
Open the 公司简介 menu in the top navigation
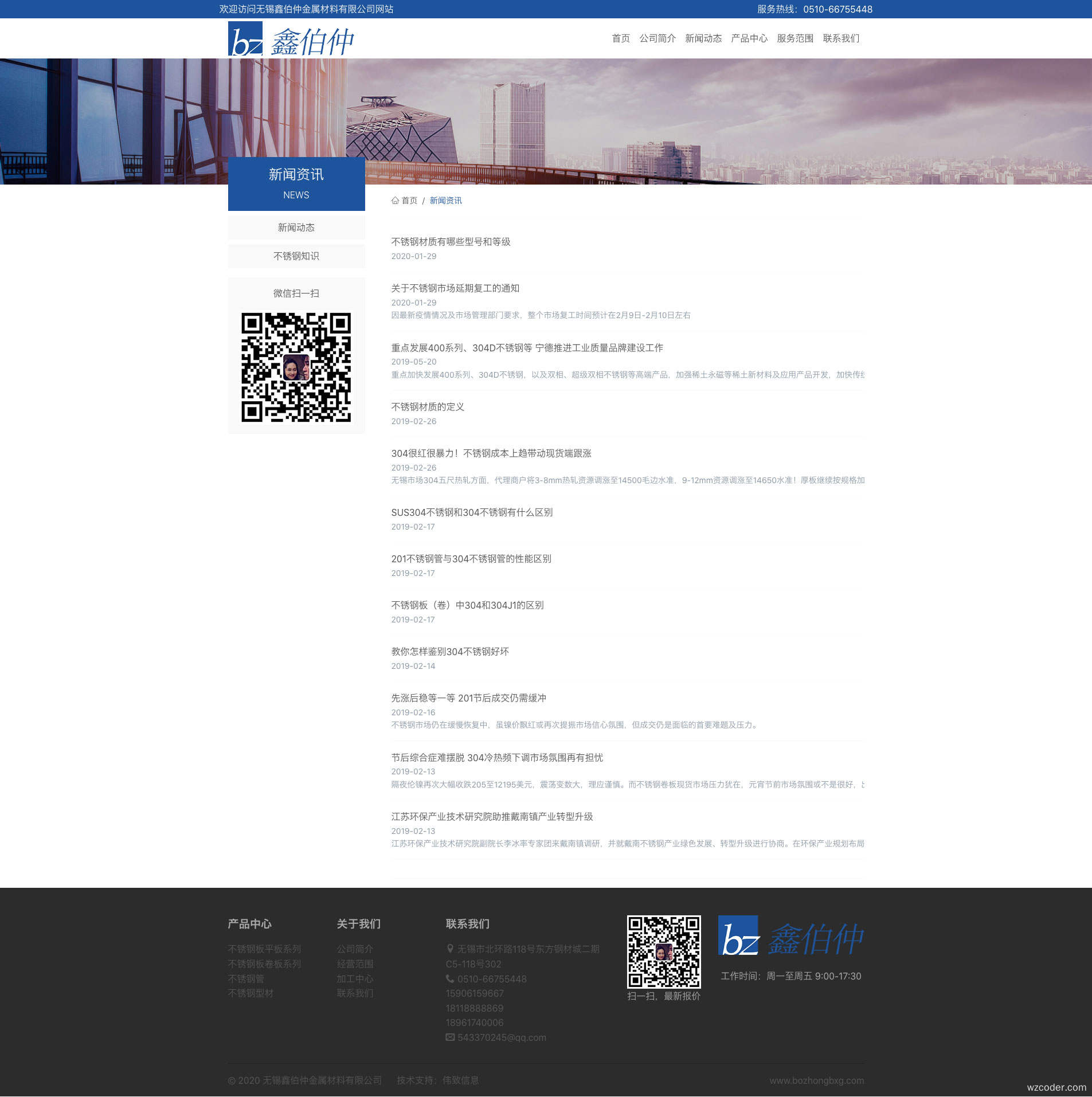point(657,38)
